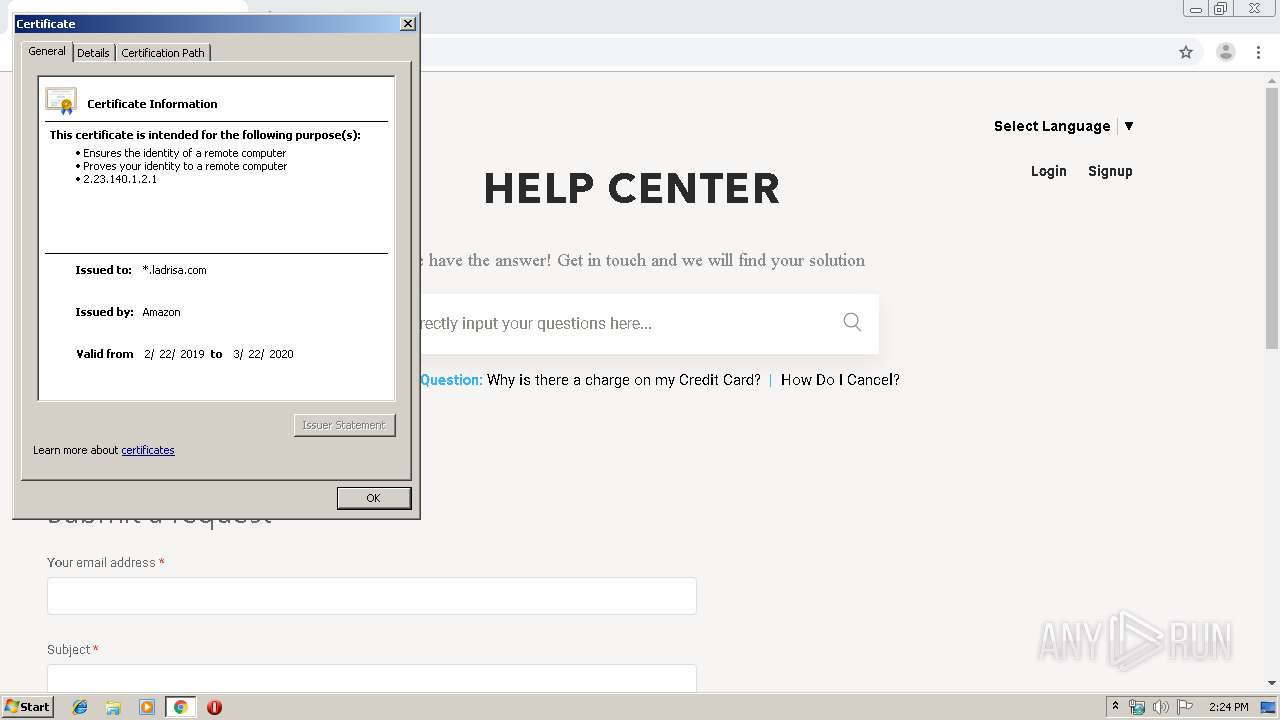Image resolution: width=1280 pixels, height=720 pixels.
Task: Show hidden tray icons arrow
Action: (x=1115, y=707)
